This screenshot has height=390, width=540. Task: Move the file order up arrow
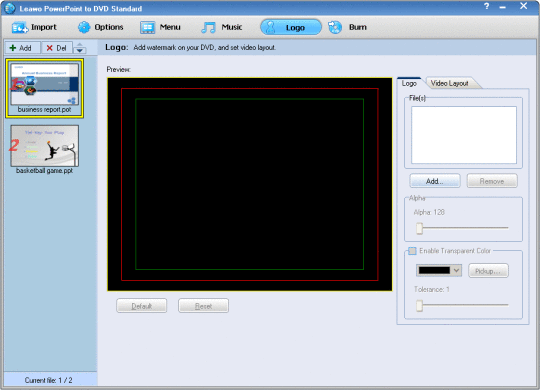[x=80, y=45]
